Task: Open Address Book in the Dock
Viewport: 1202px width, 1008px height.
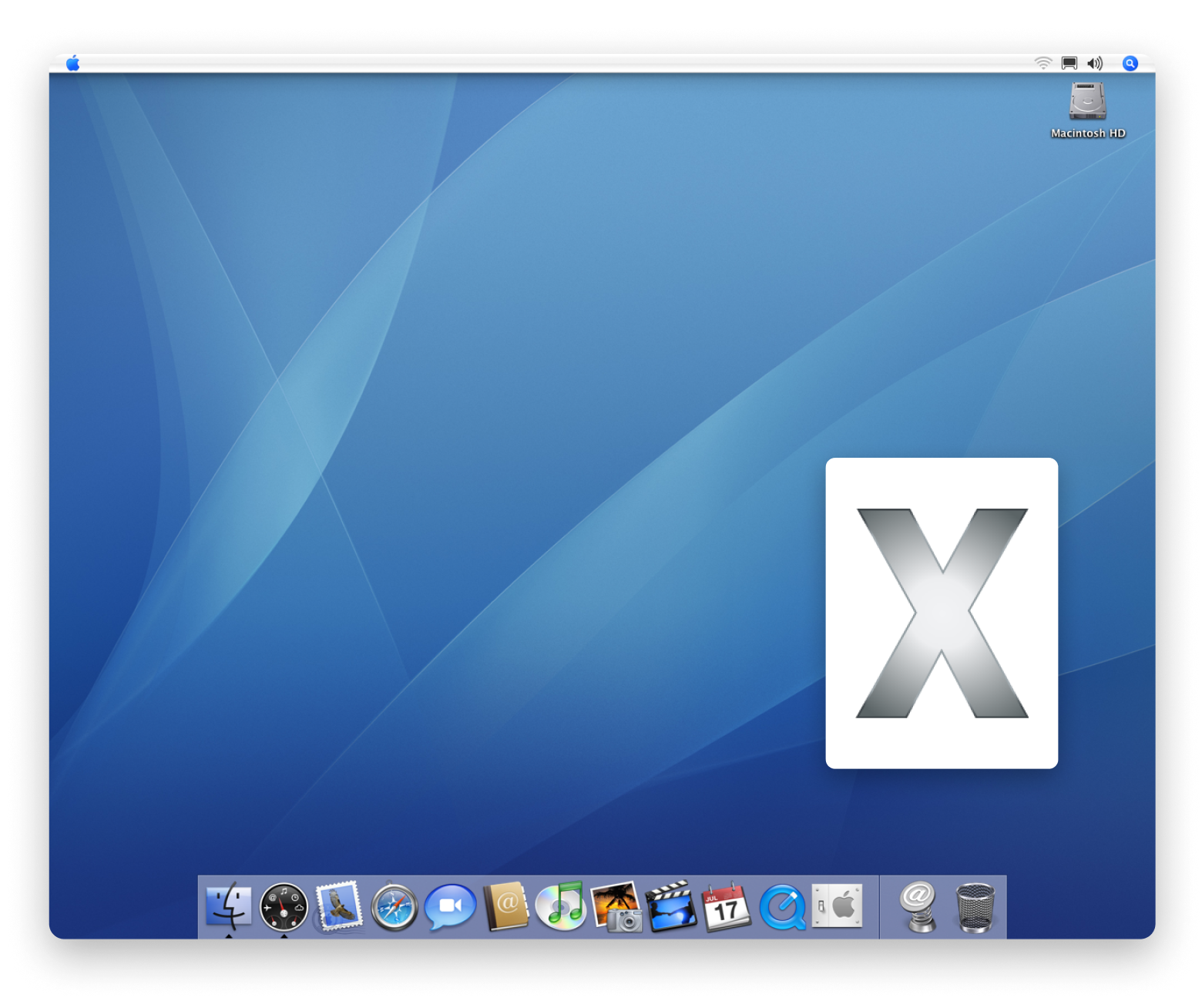Action: click(506, 906)
